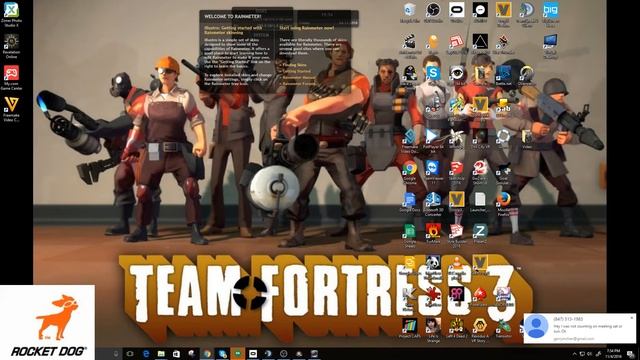Close the message notification popup
This screenshot has width=640, height=360.
(x=631, y=317)
